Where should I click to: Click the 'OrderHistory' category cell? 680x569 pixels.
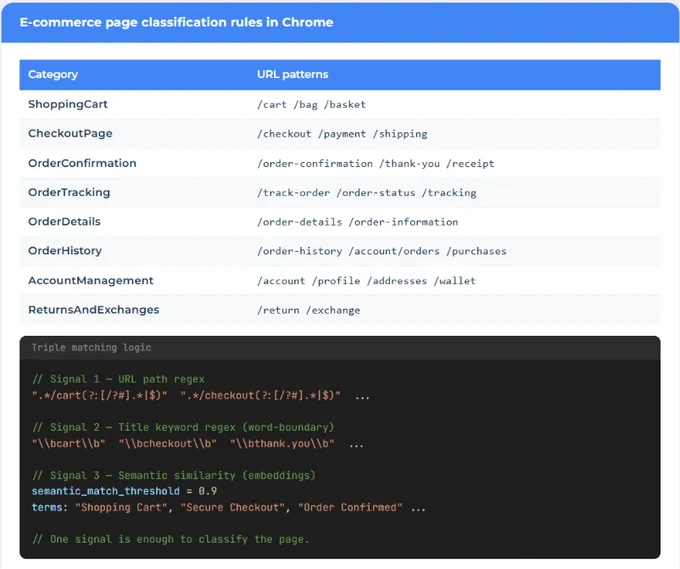pos(65,251)
